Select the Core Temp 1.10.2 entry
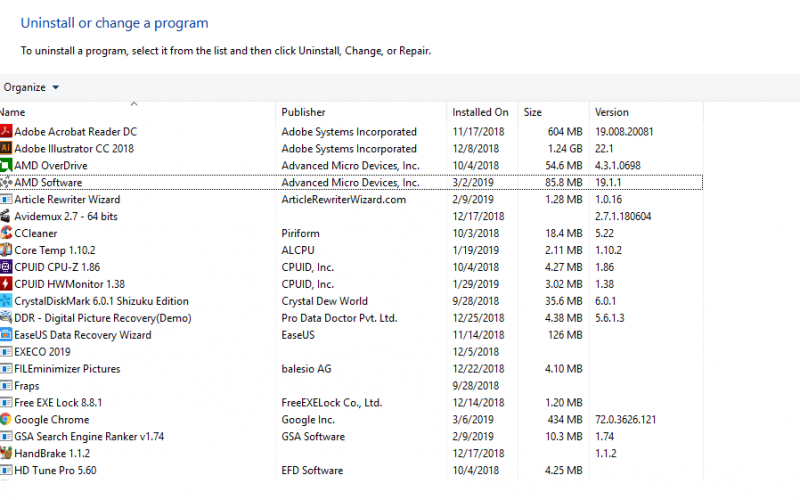 (x=55, y=250)
